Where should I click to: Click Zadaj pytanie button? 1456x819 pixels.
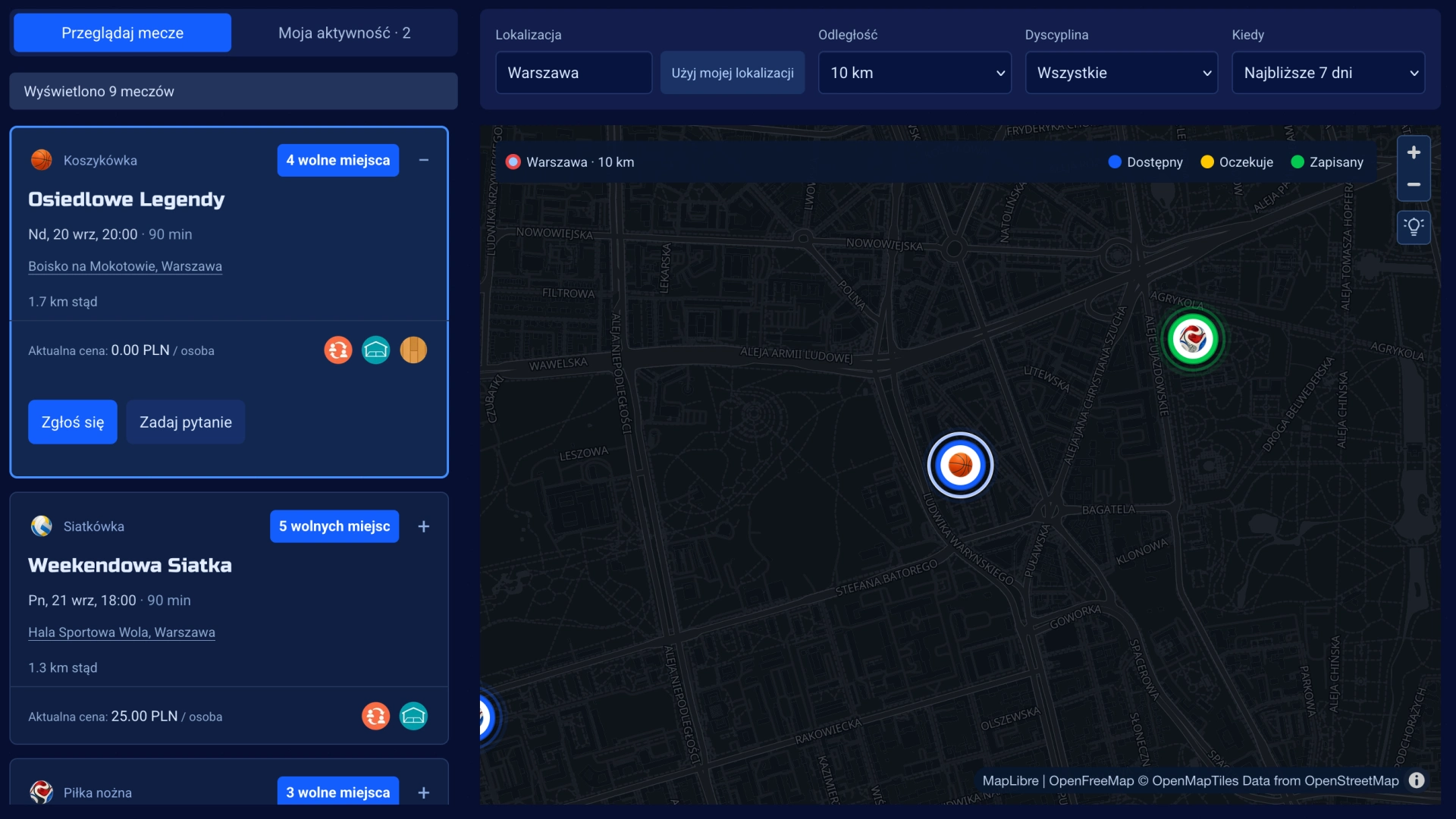point(186,422)
